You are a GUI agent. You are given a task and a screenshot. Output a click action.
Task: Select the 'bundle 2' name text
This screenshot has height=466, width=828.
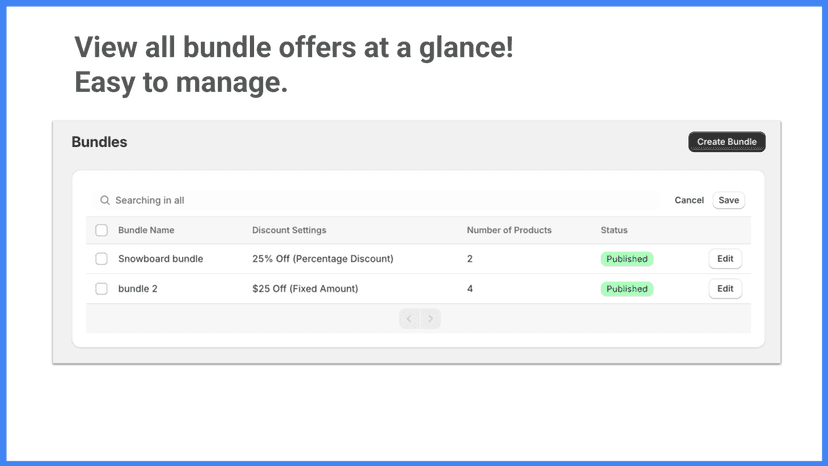tap(138, 289)
